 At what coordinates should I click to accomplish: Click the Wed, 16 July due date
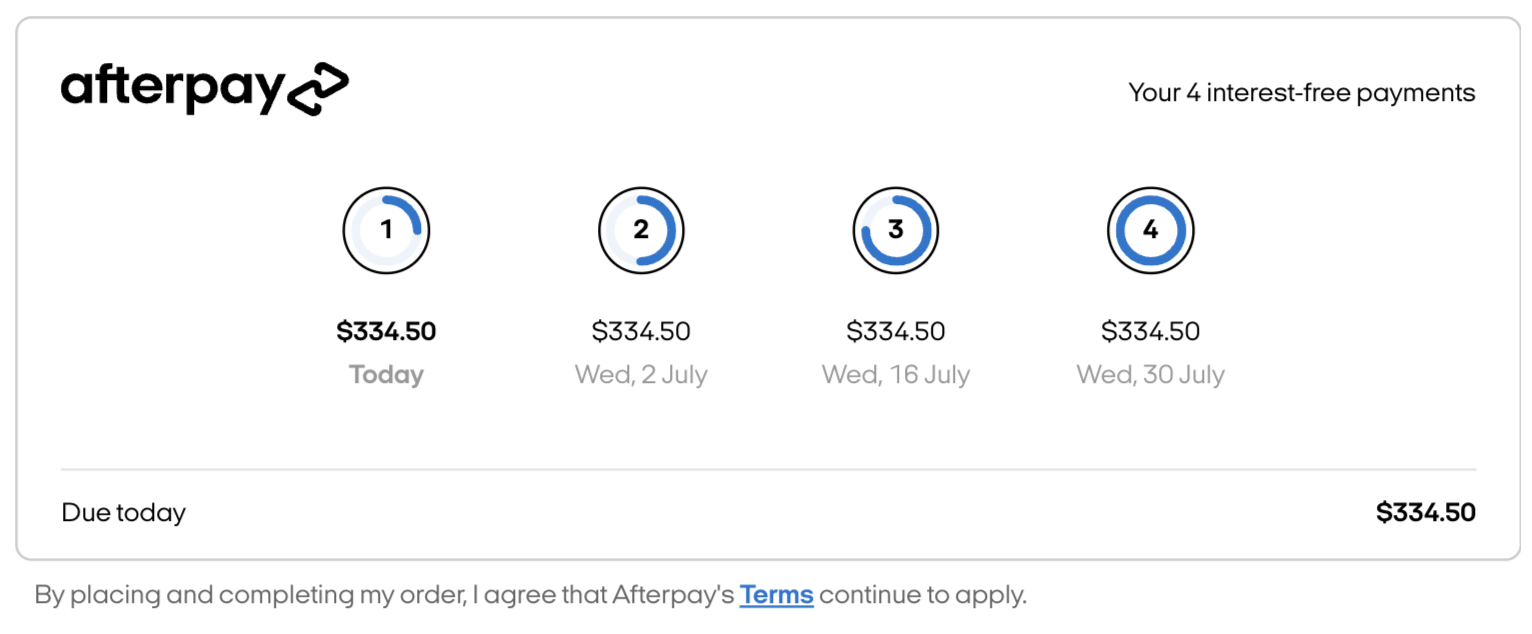pos(896,374)
